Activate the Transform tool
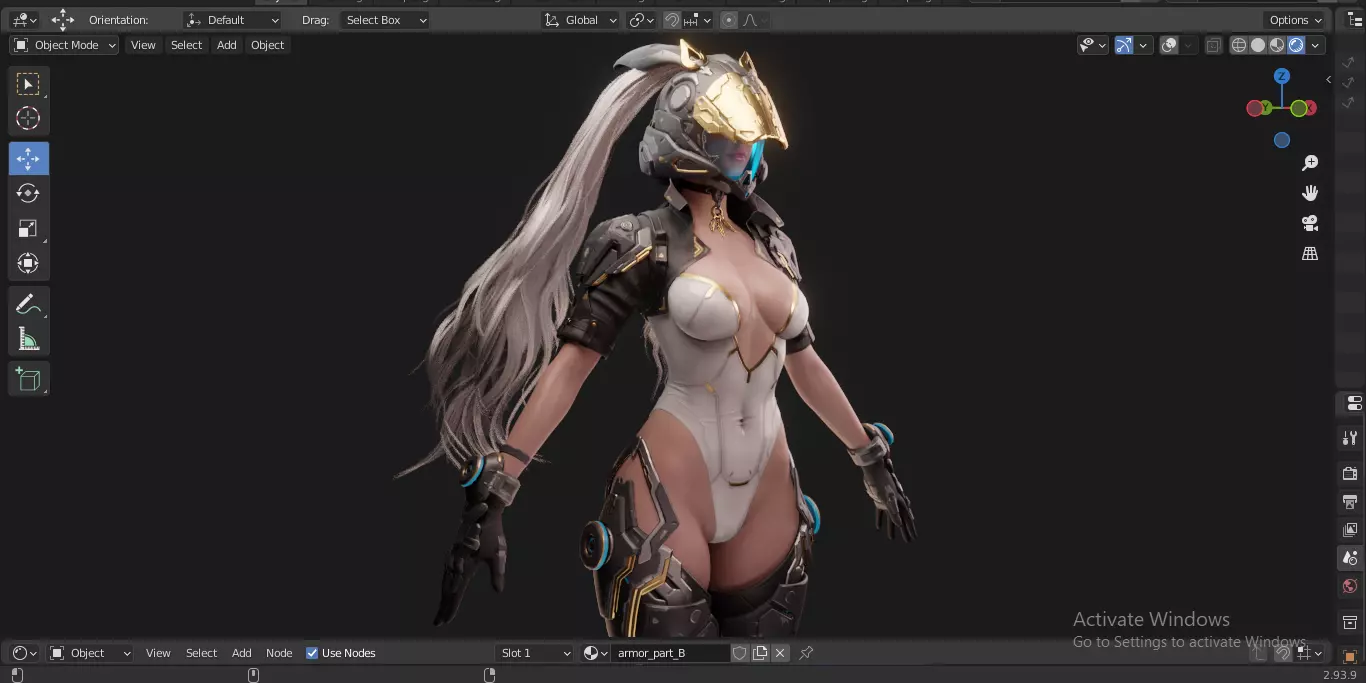1366x683 pixels. 28,263
